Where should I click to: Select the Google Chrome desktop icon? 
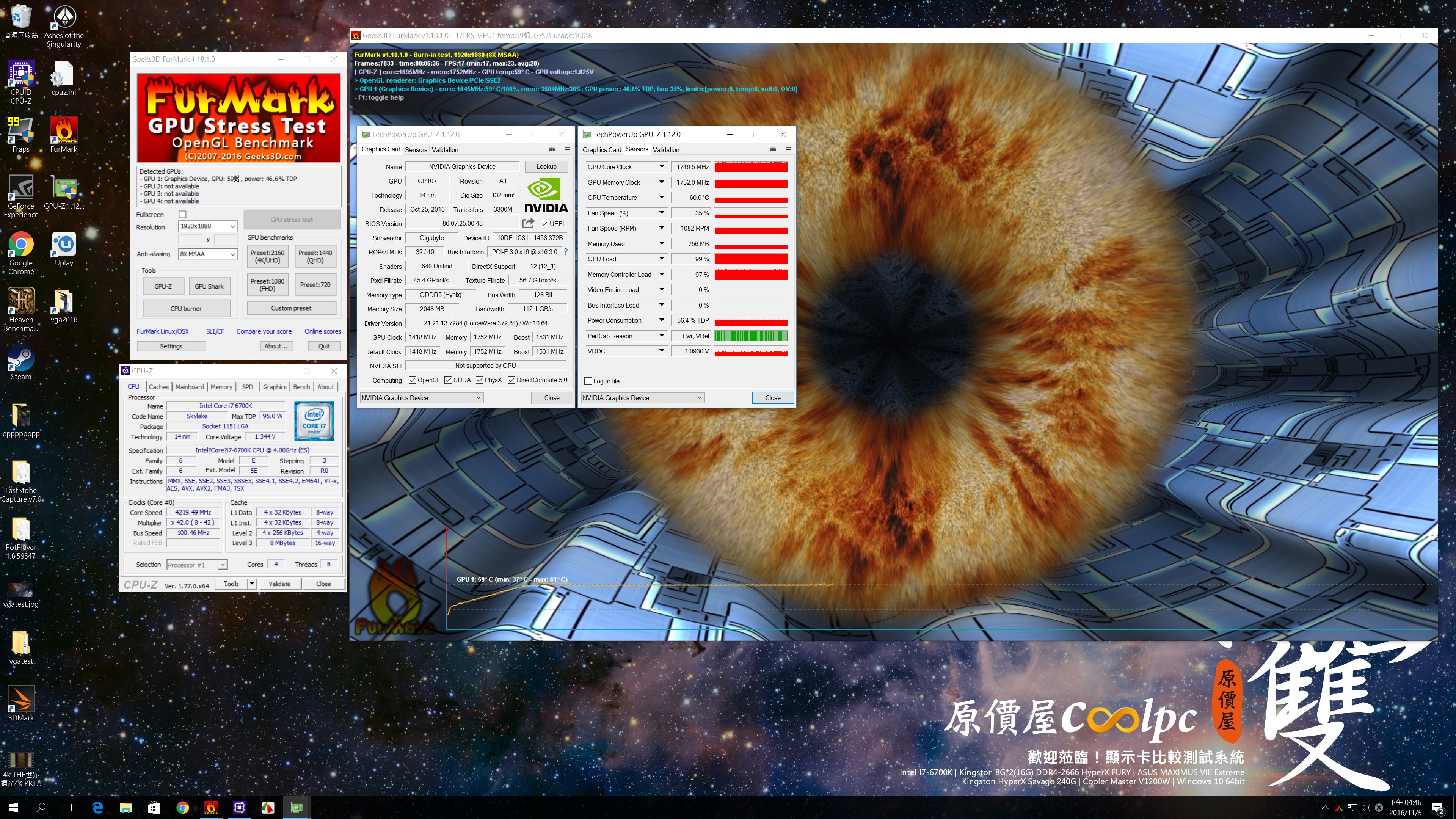tap(21, 253)
